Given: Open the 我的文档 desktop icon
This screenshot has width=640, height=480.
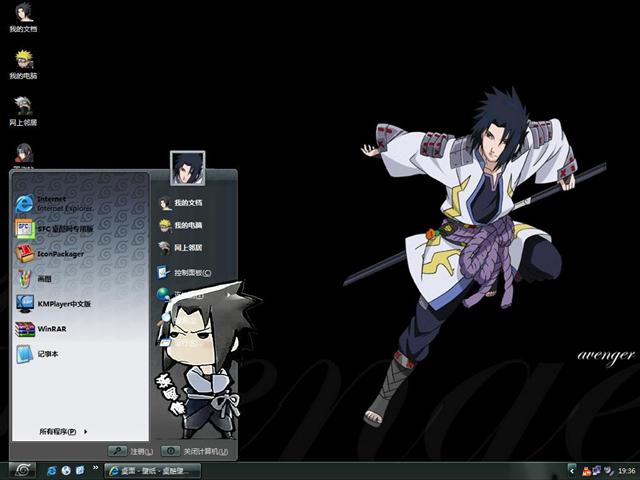Looking at the screenshot, I should (24, 18).
